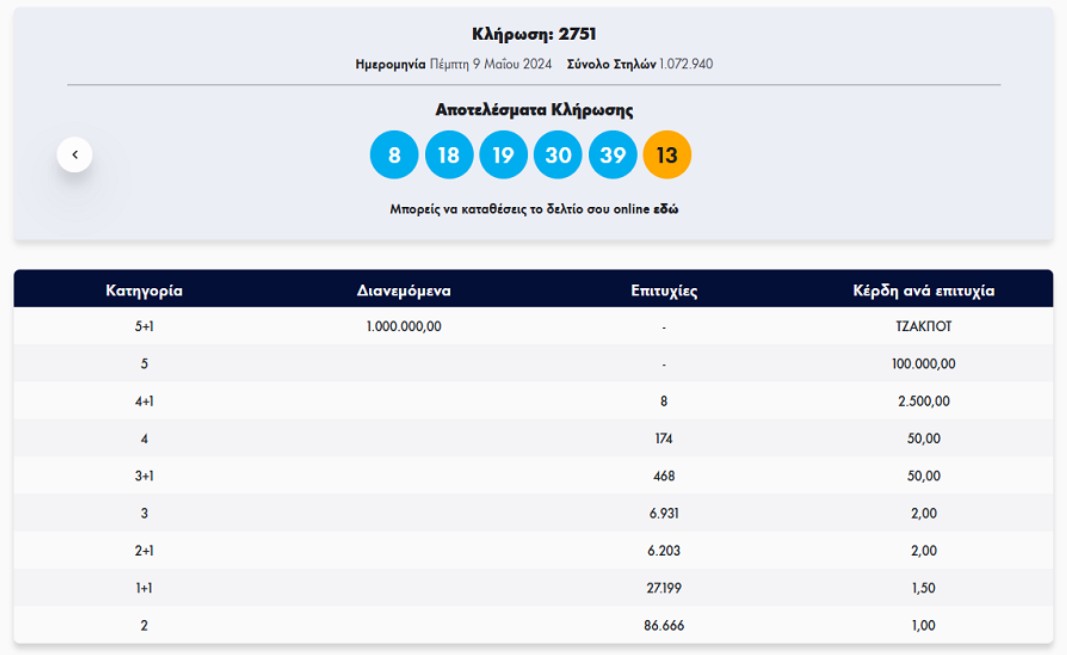The width and height of the screenshot is (1067, 655).
Task: Click the successes count 6.203
Action: coord(664,551)
